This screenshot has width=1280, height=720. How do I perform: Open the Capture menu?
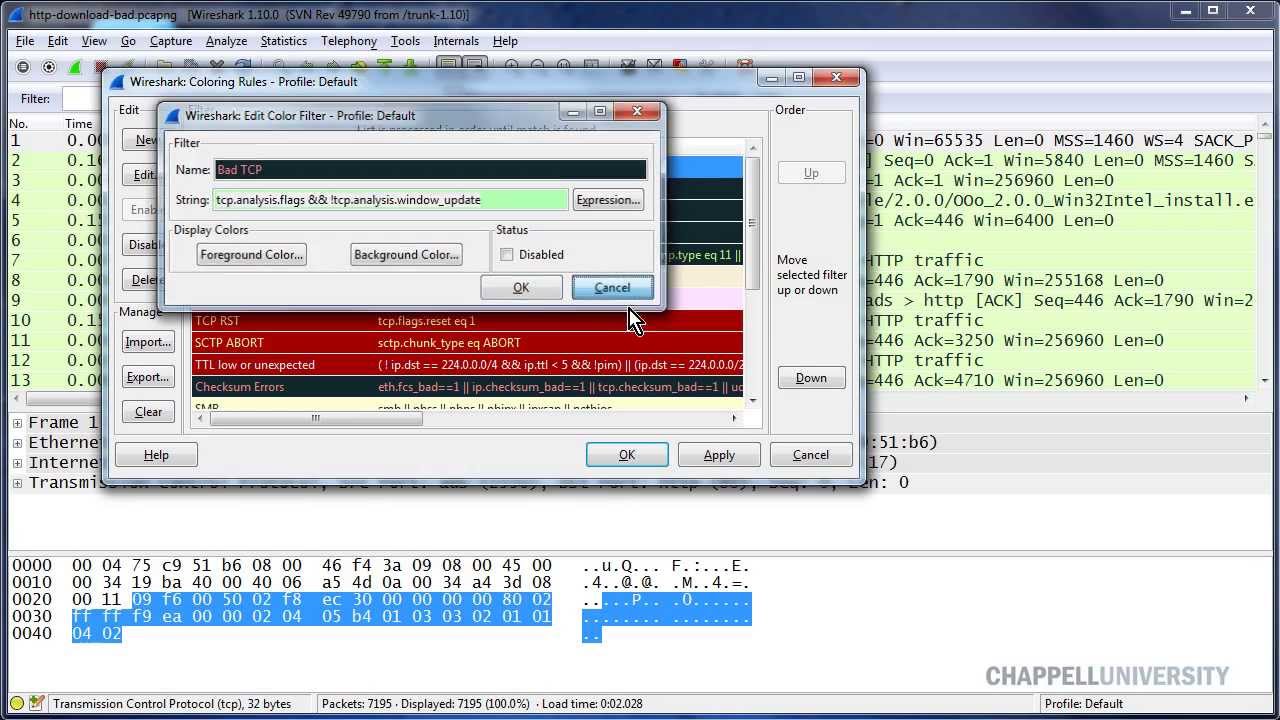[x=171, y=41]
